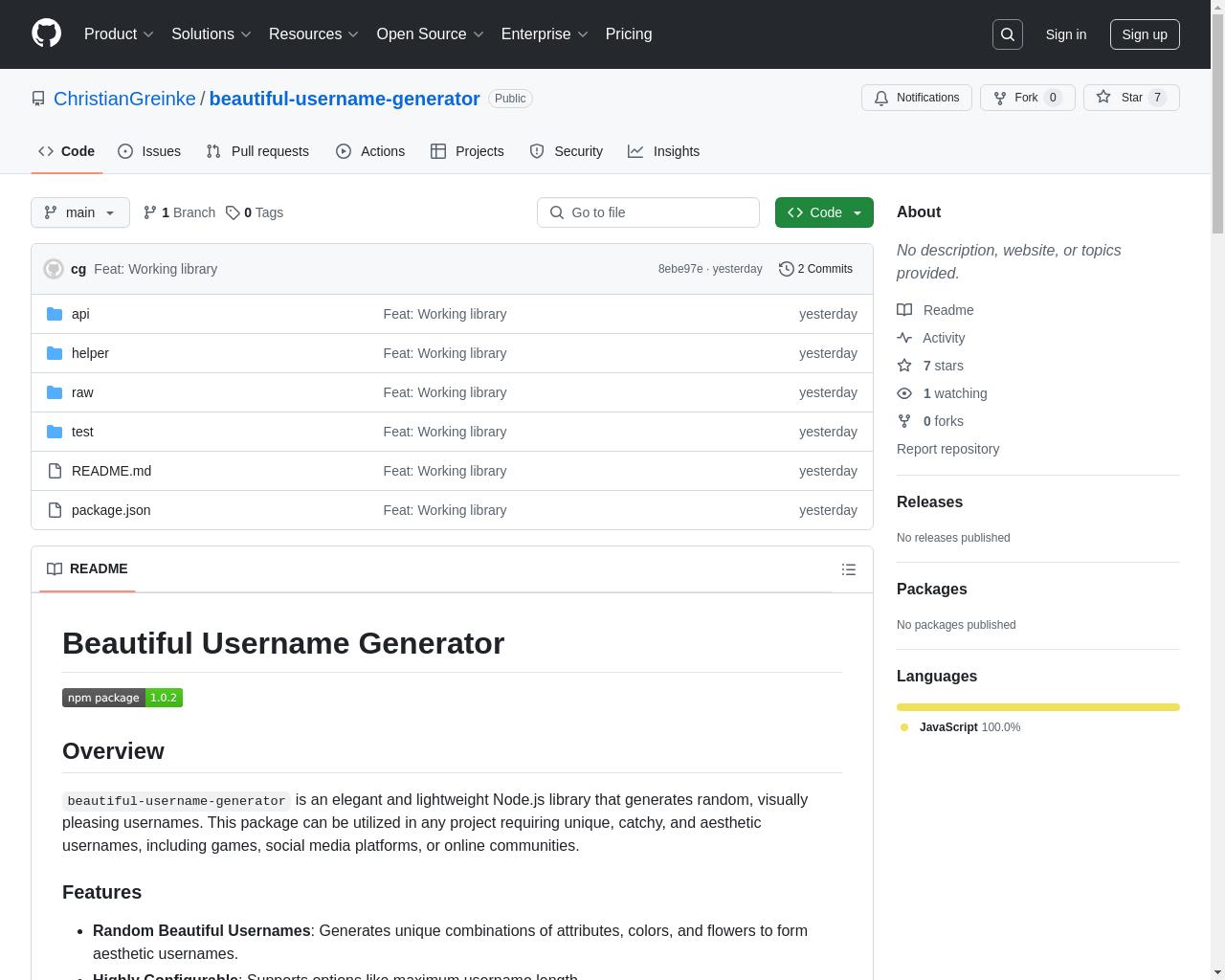This screenshot has width=1225, height=980.
Task: Click the Report repository link
Action: [x=947, y=449]
